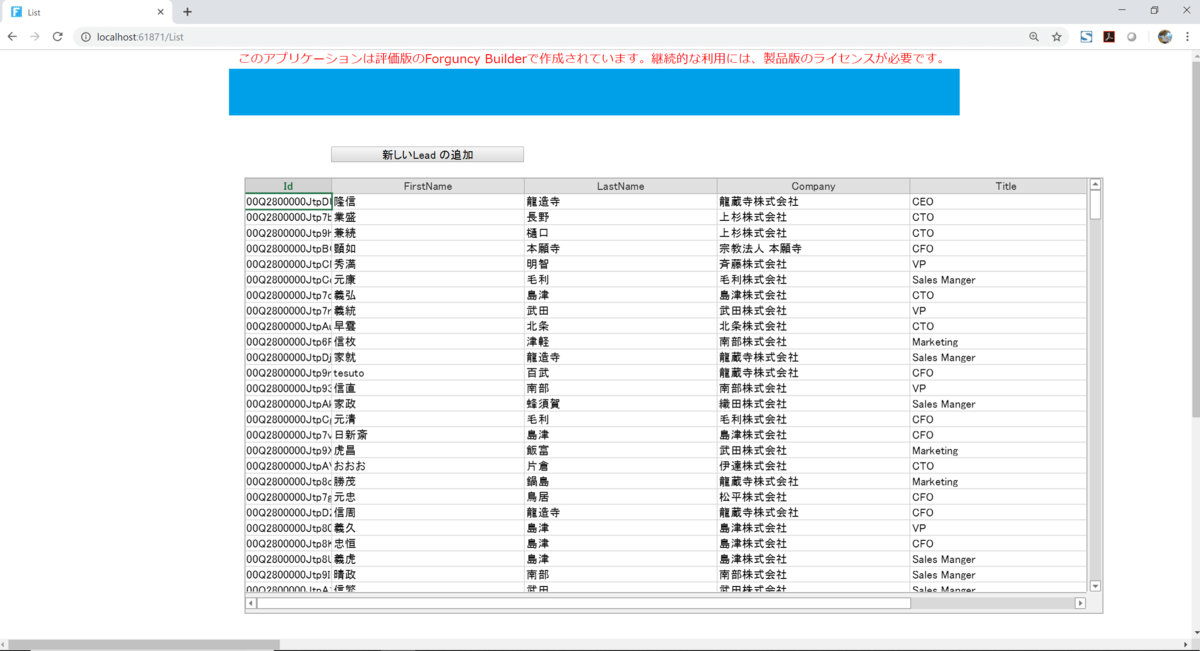Select the Company cell 松平株式会社
1200x651 pixels.
point(813,497)
